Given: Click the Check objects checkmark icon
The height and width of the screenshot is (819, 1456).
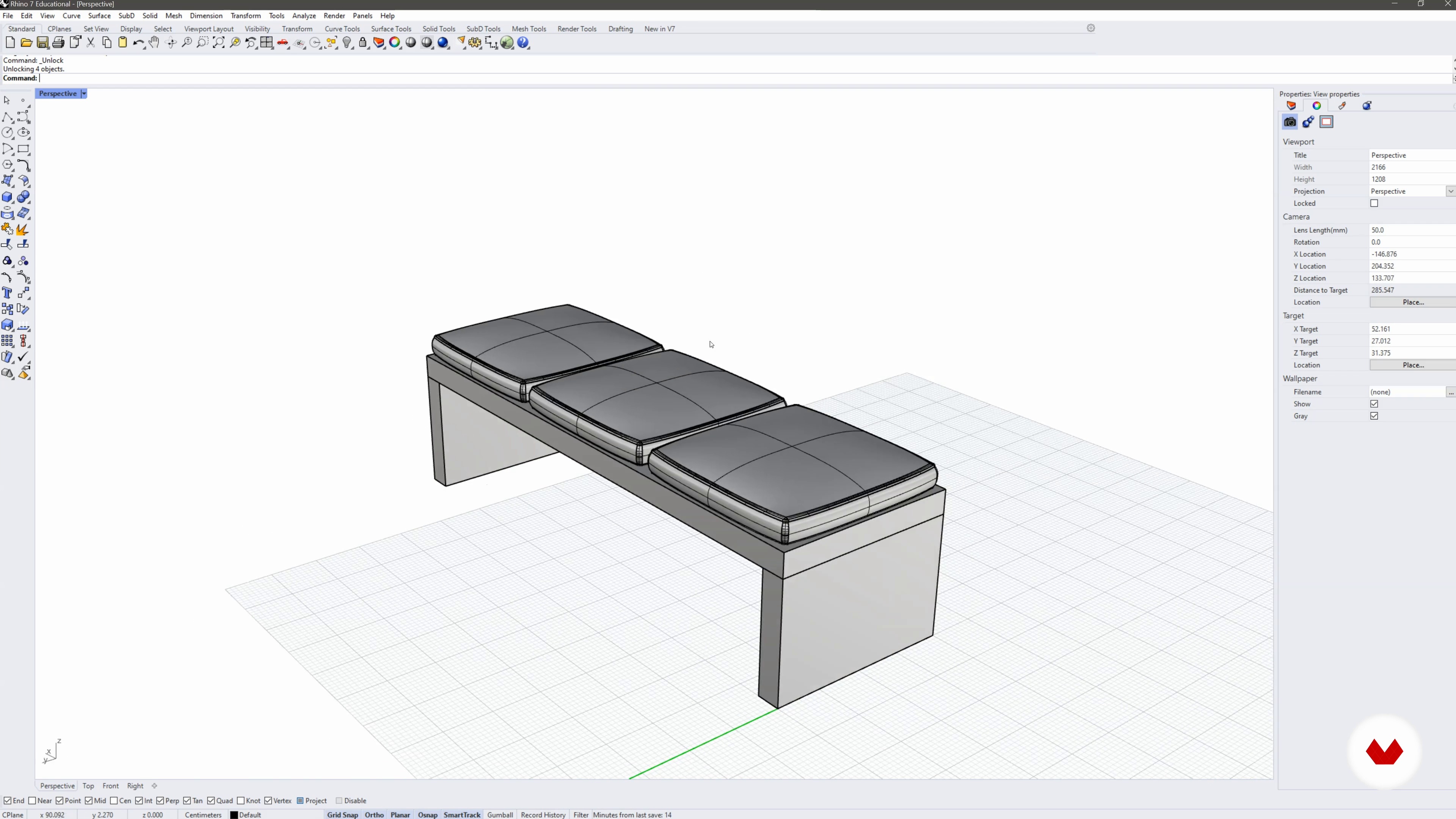Looking at the screenshot, I should point(24,357).
